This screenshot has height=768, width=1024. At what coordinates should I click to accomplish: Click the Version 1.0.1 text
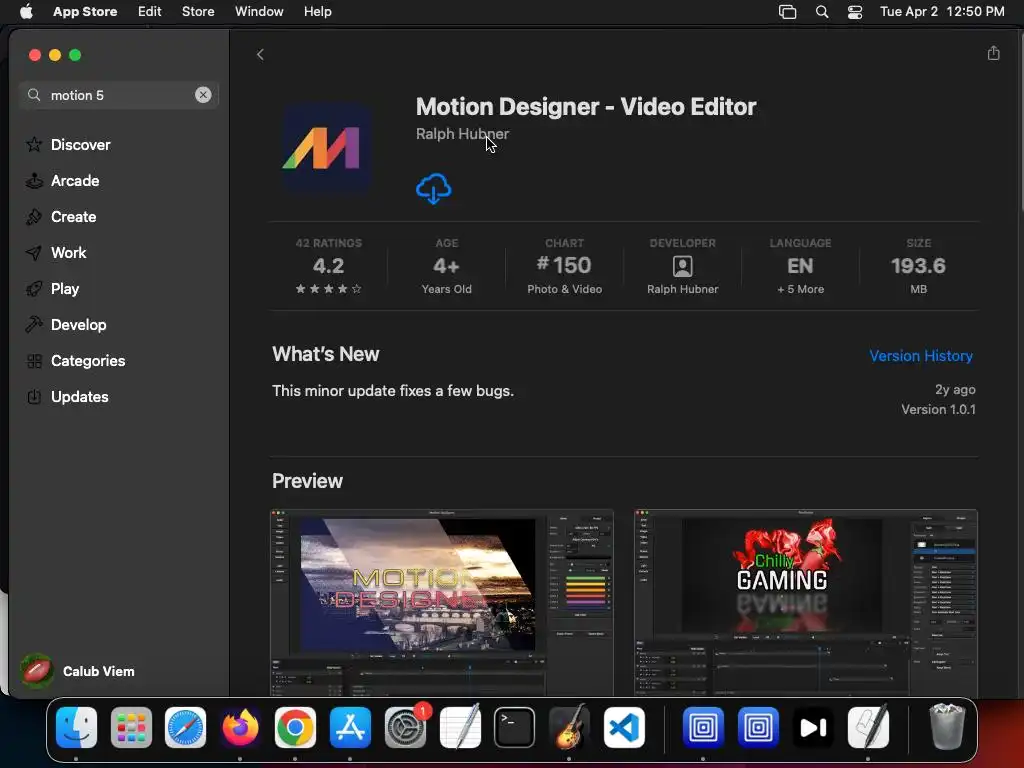tap(938, 409)
